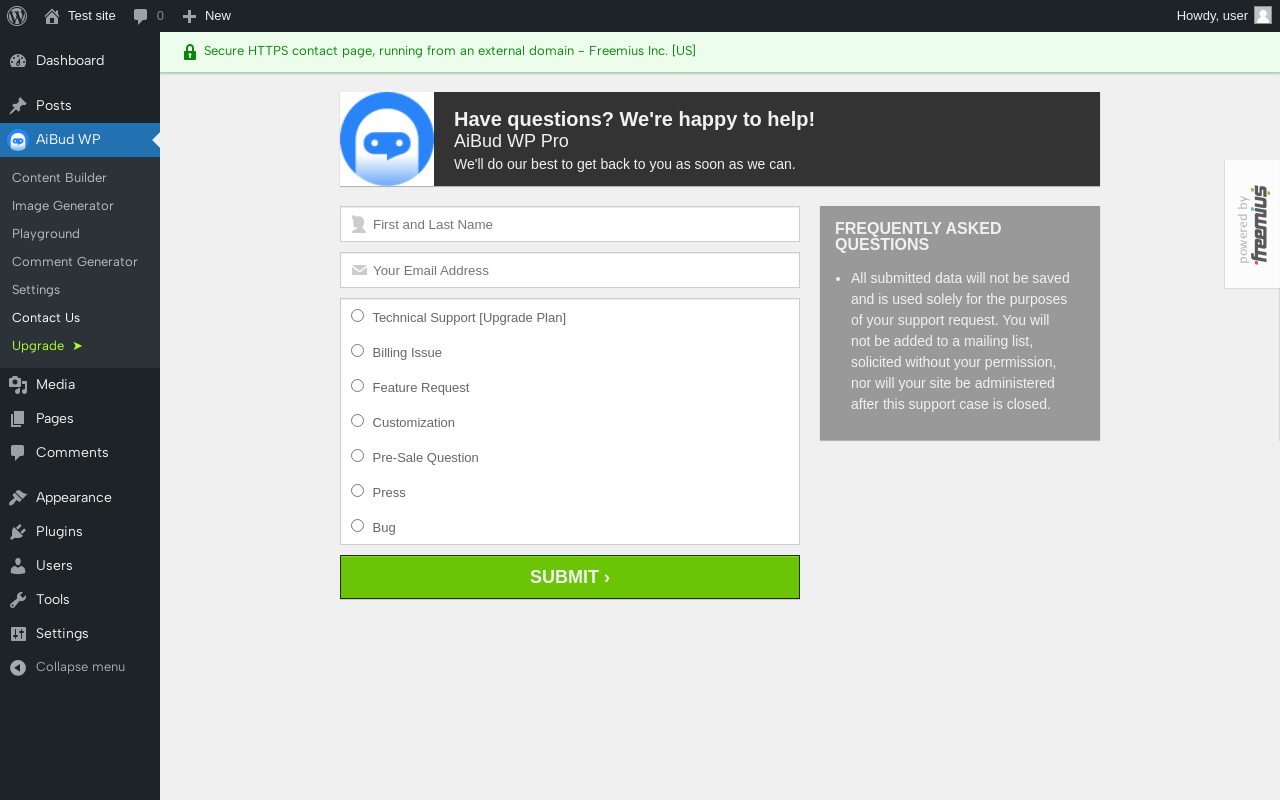Open the powered by Freemius badge
The width and height of the screenshot is (1280, 800).
[1252, 224]
